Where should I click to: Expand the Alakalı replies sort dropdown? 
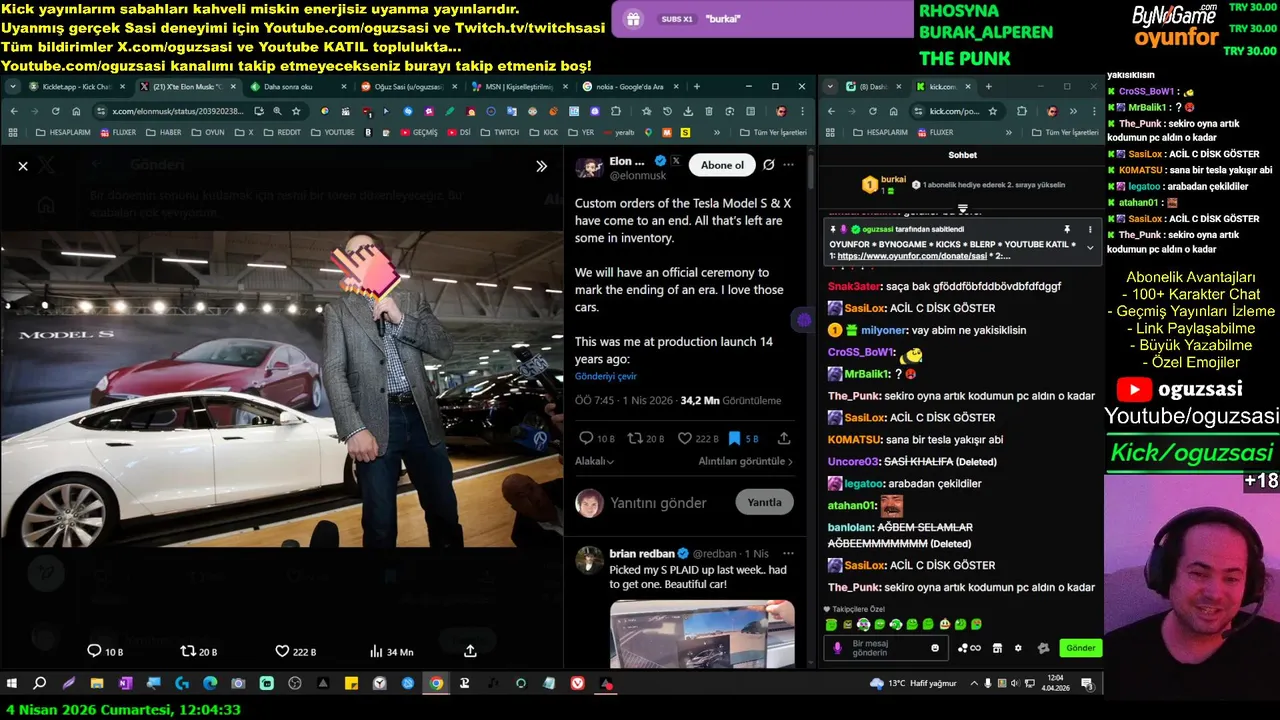(594, 461)
